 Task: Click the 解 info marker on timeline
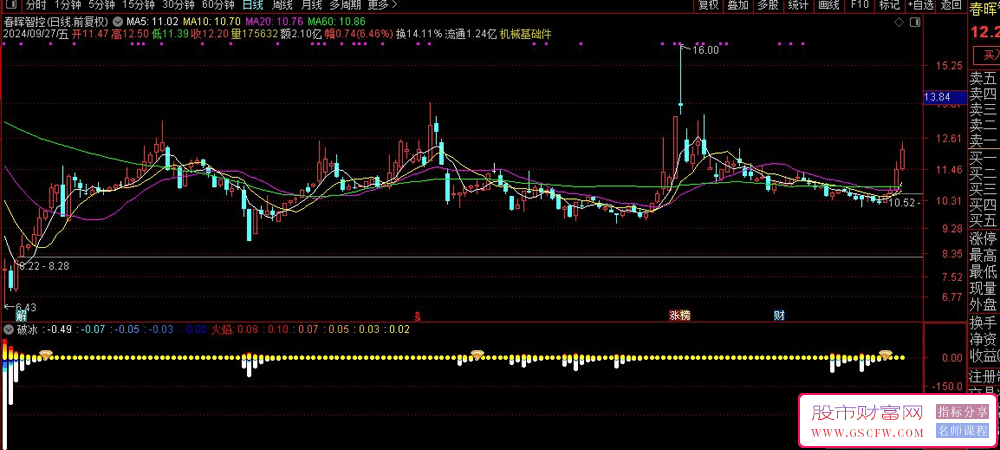click(21, 316)
